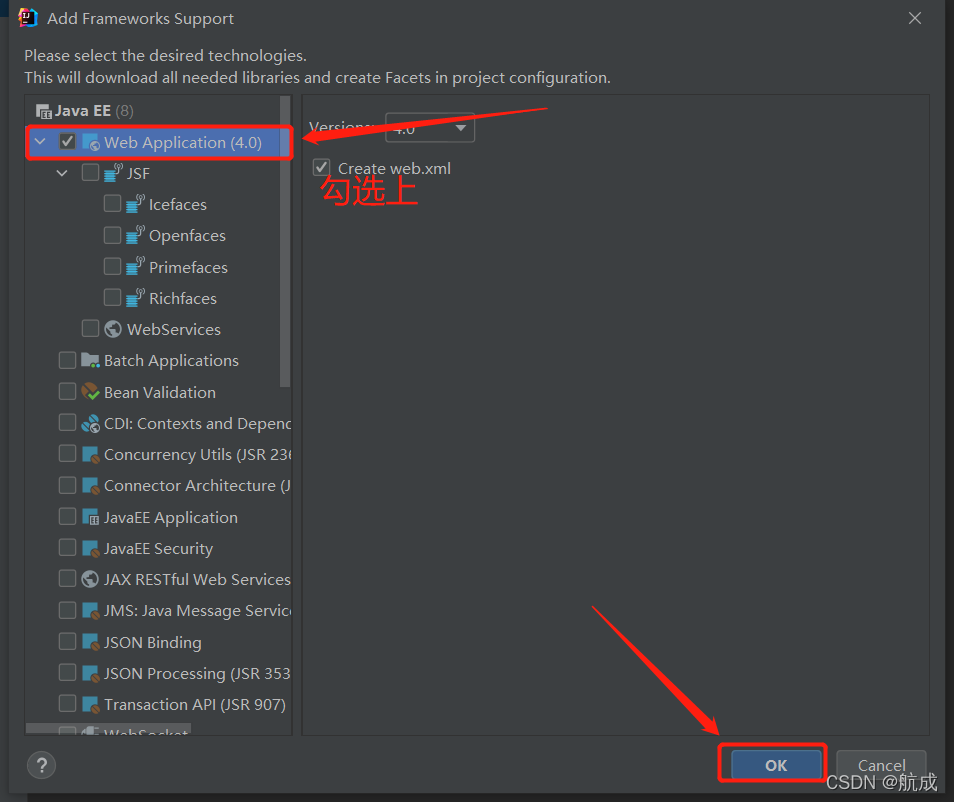Check the Transaction API checkbox
The width and height of the screenshot is (954, 802).
click(x=68, y=703)
